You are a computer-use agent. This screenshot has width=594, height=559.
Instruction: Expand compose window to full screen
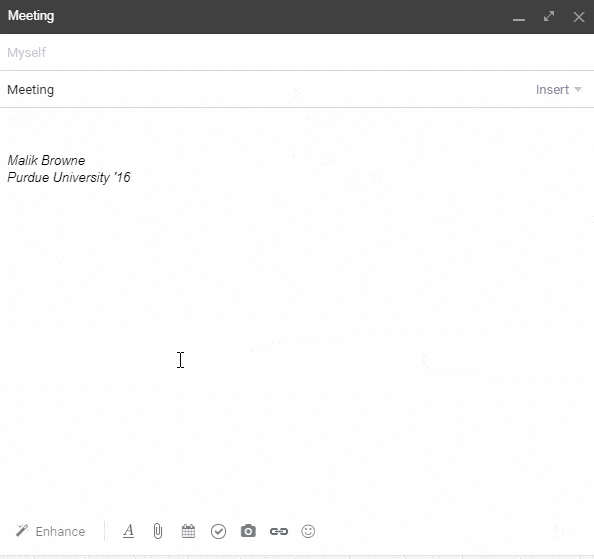[x=549, y=16]
